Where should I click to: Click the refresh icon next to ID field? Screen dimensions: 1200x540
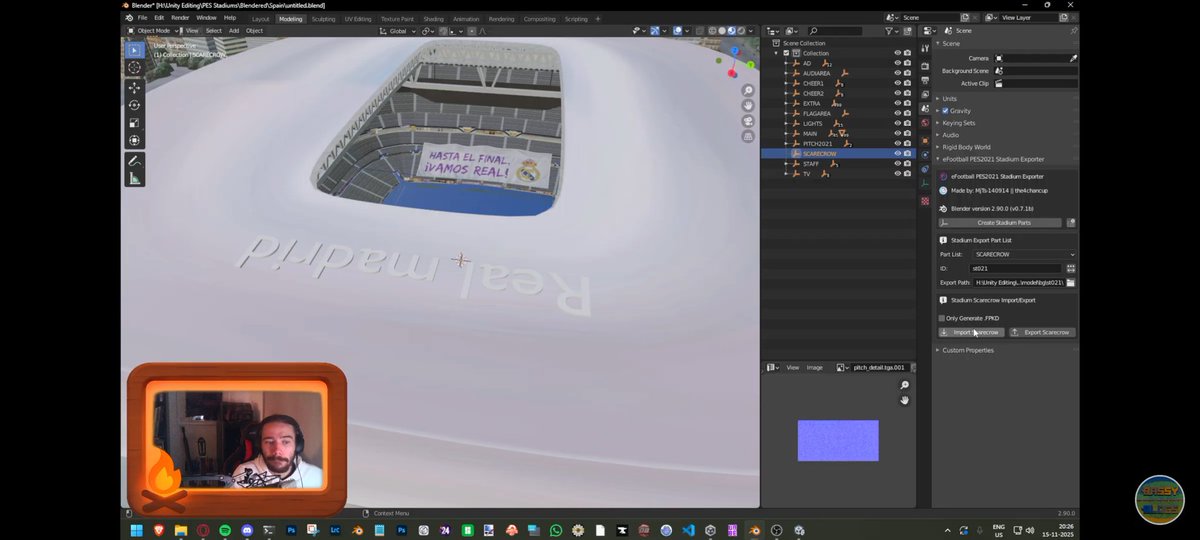[x=1071, y=268]
